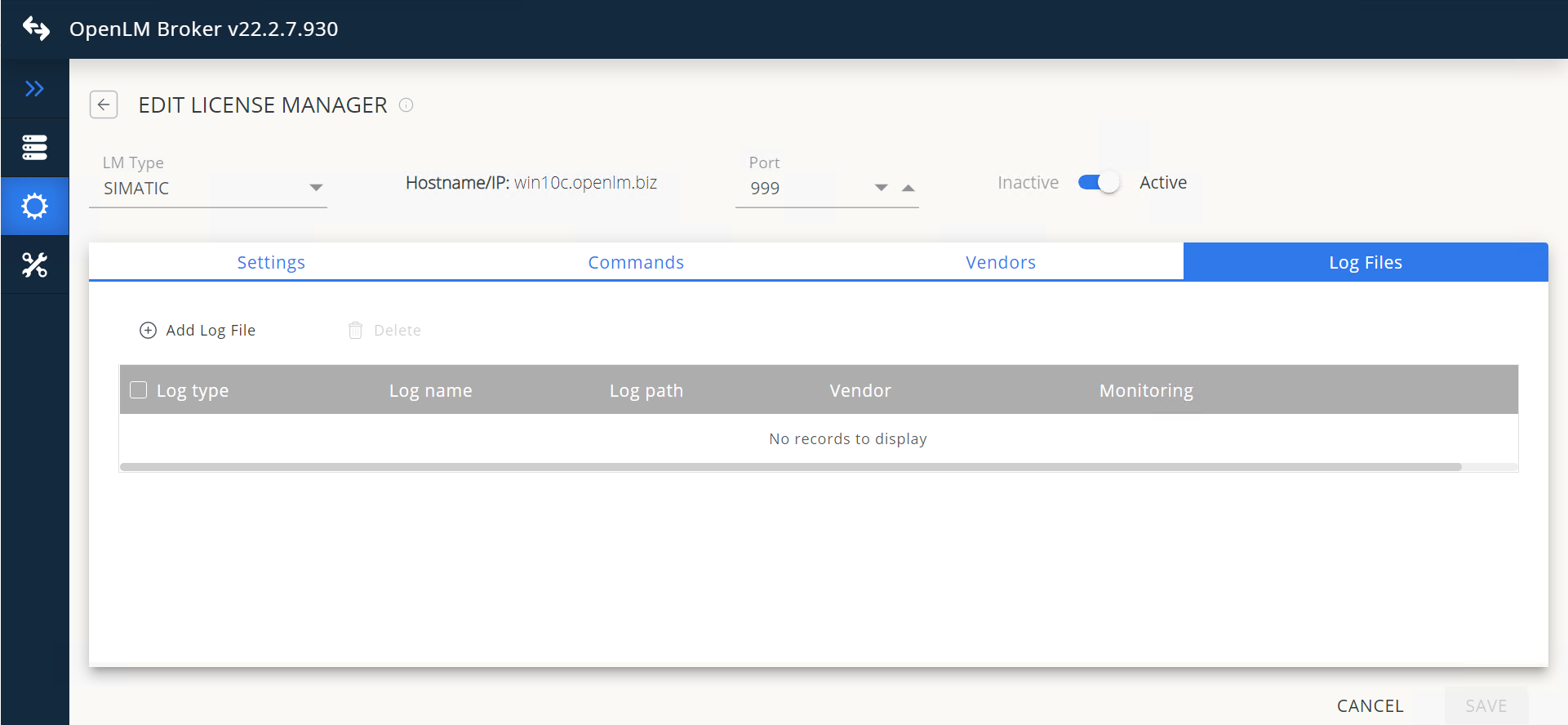Open the Vendors tab

1001,262
